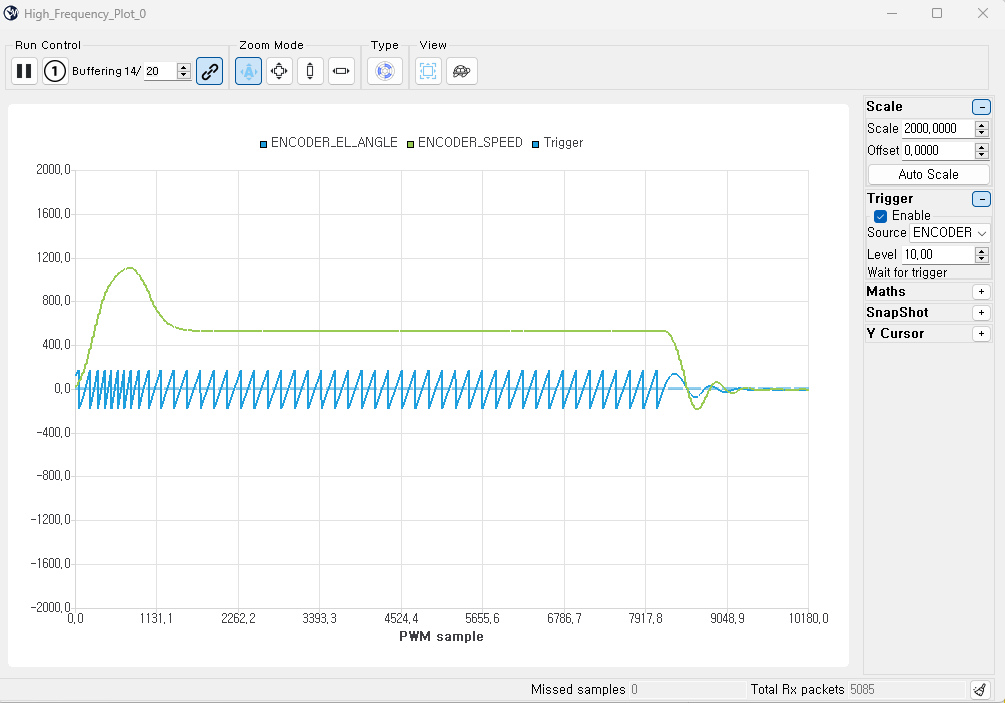Click the Auto Scale button
The image size is (1005, 703).
pos(928,173)
